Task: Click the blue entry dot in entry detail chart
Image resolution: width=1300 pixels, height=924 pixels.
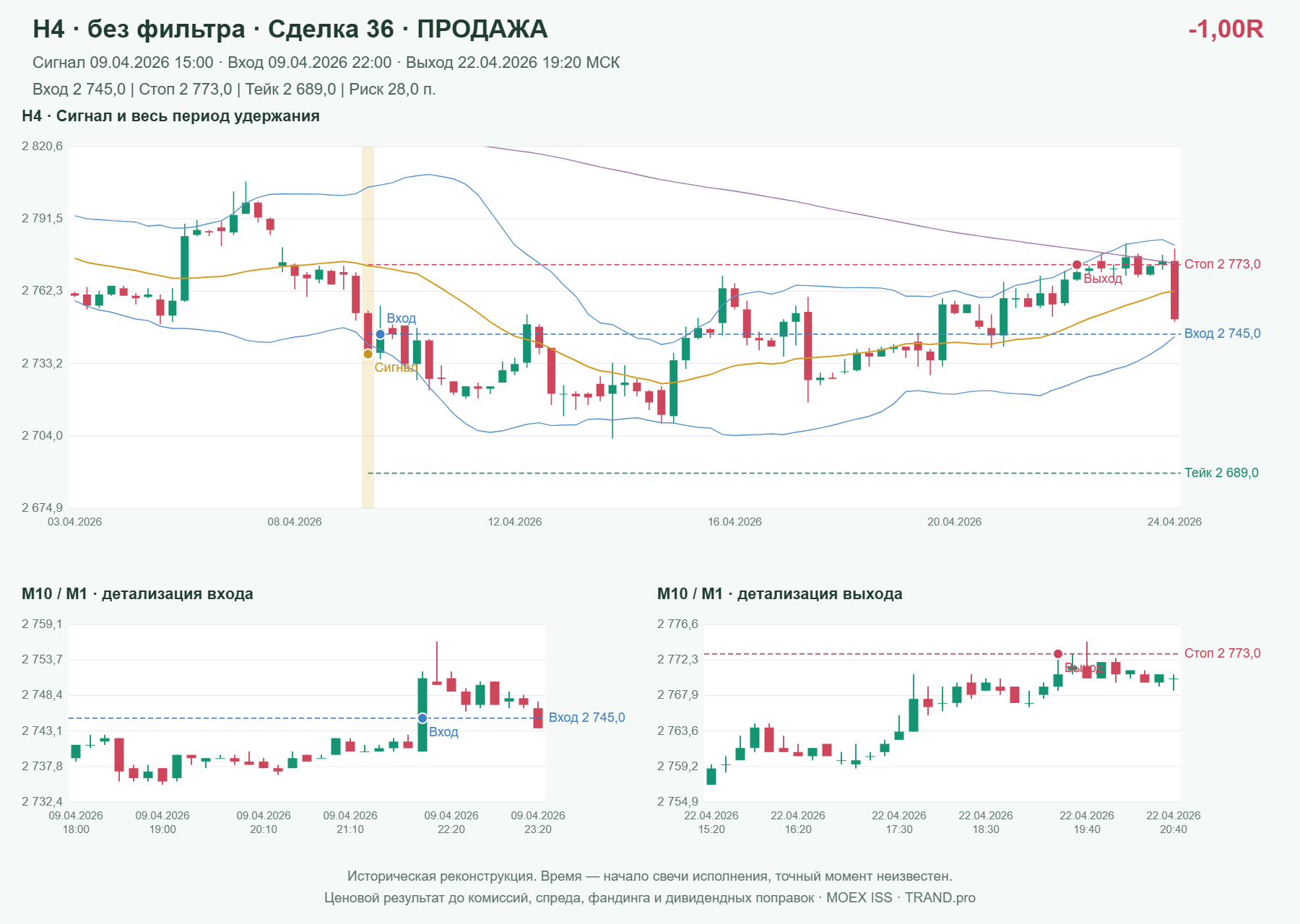Action: click(422, 718)
